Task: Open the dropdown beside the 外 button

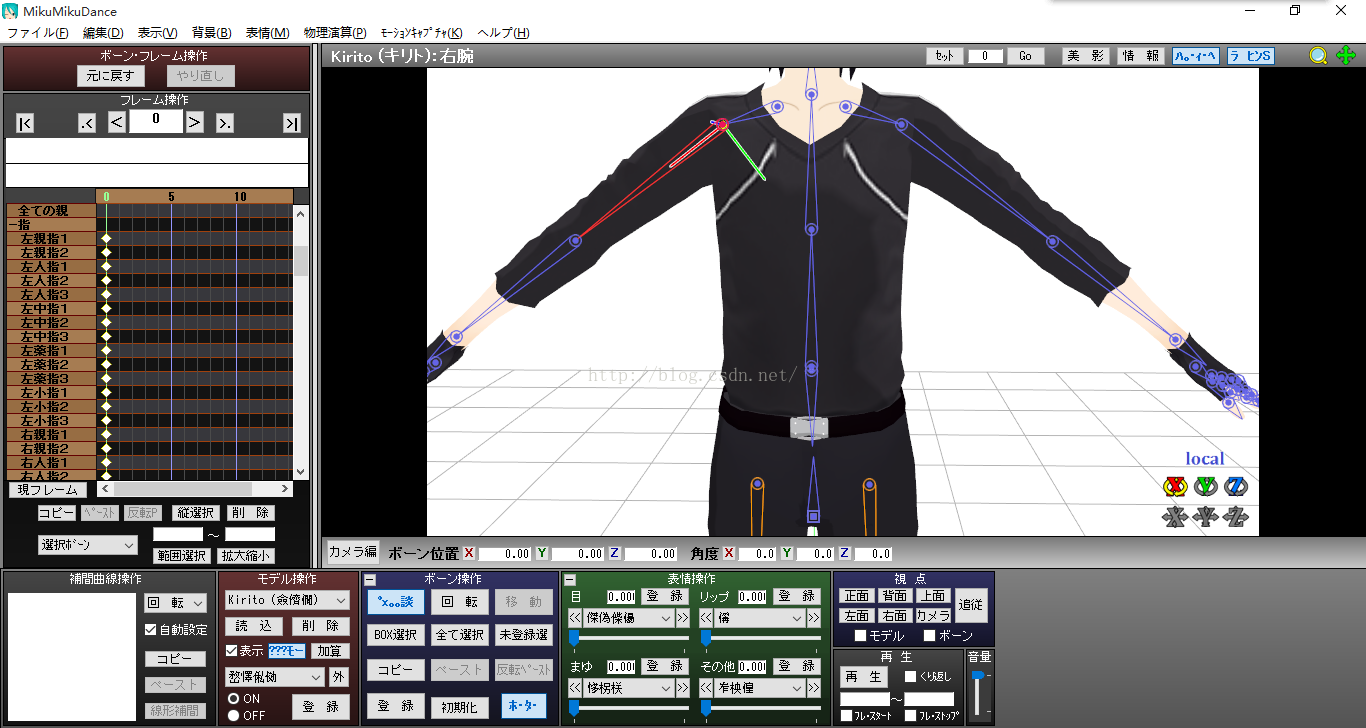Action: pos(274,677)
